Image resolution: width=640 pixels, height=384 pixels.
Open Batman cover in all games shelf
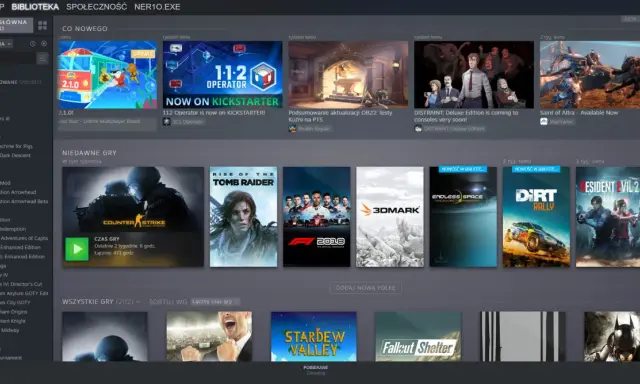[612, 337]
